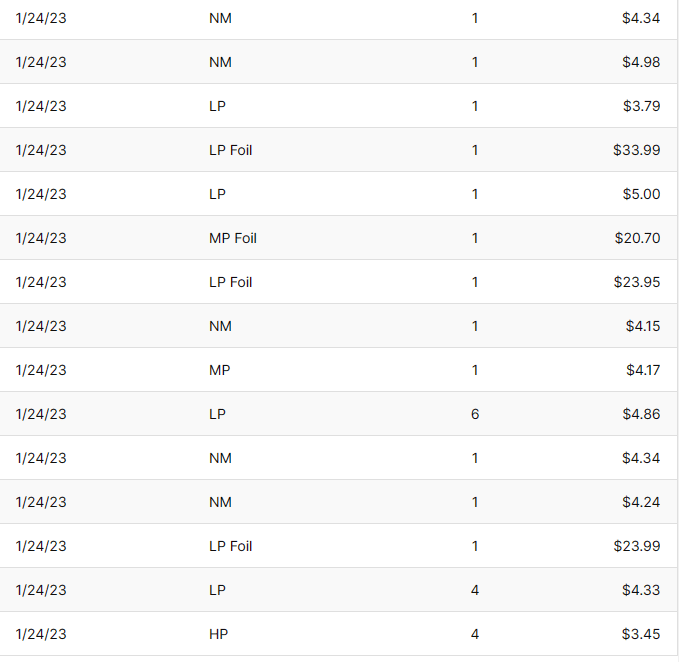Click the $4.15 price cell
The image size is (679, 662).
tap(640, 326)
